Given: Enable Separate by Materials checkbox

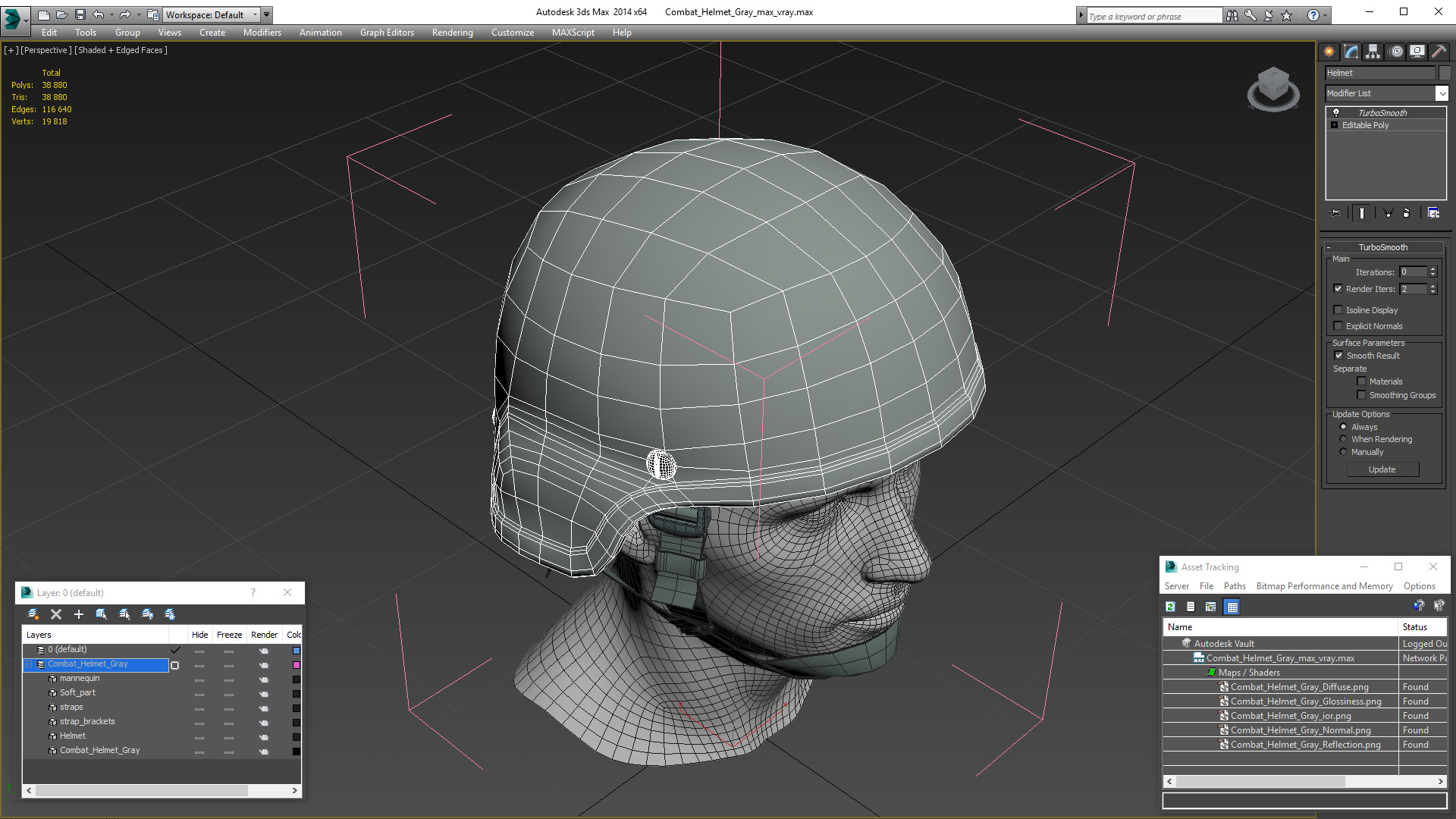Looking at the screenshot, I should 1361,381.
